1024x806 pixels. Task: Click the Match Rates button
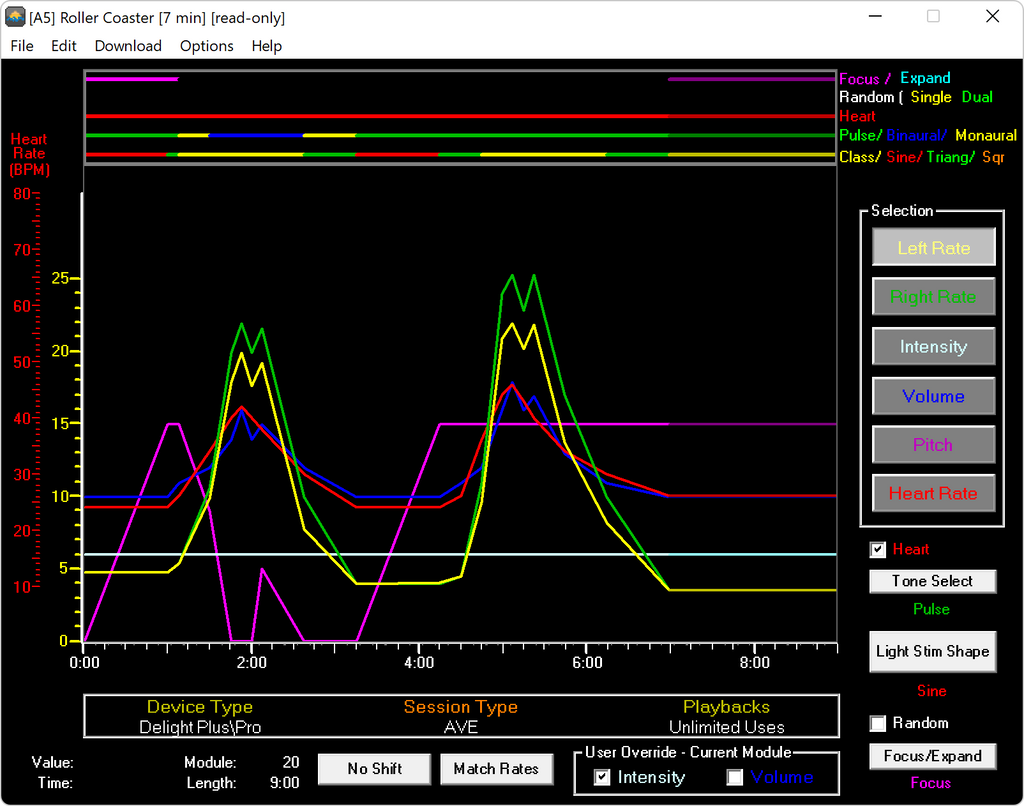[496, 768]
